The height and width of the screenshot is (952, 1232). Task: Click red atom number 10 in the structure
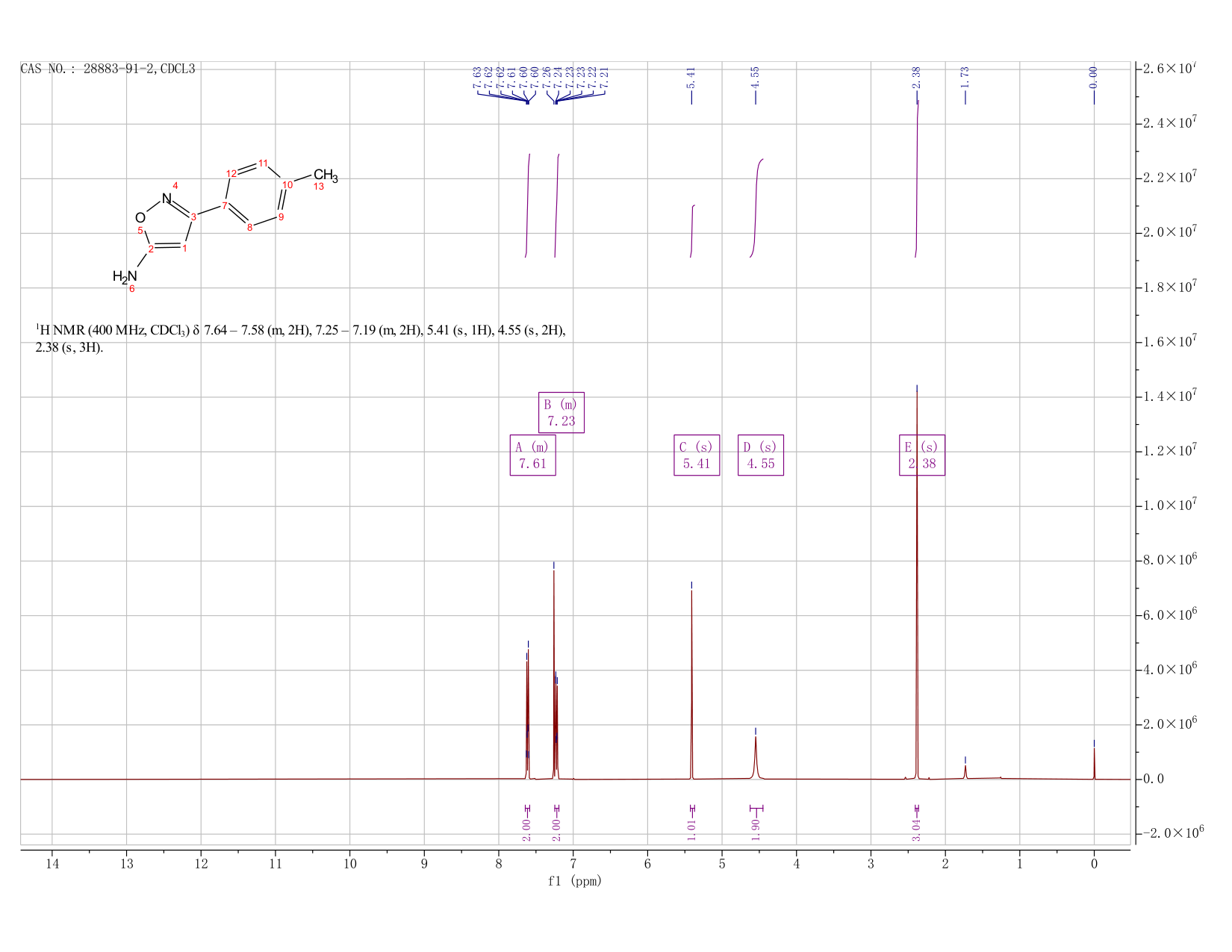287,184
